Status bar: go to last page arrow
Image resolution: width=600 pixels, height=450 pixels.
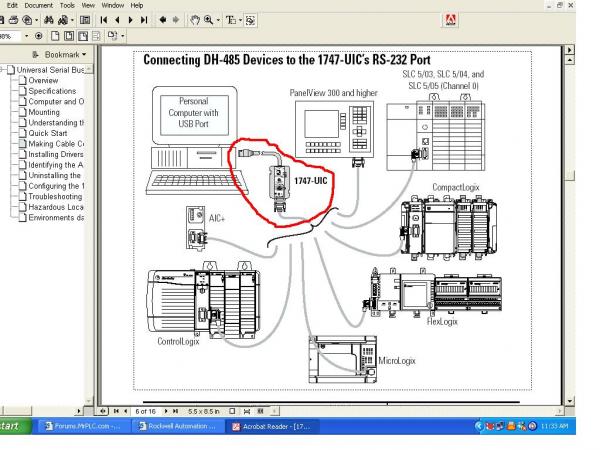click(175, 411)
